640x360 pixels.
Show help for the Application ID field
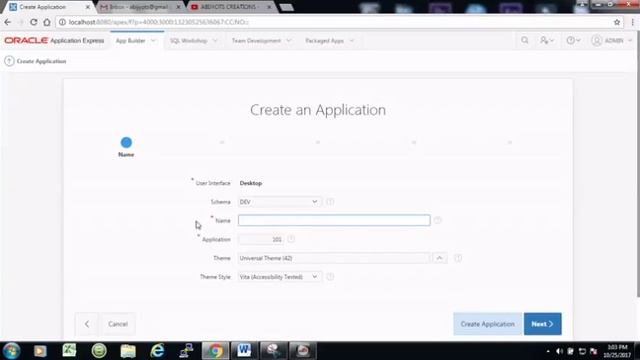point(291,239)
